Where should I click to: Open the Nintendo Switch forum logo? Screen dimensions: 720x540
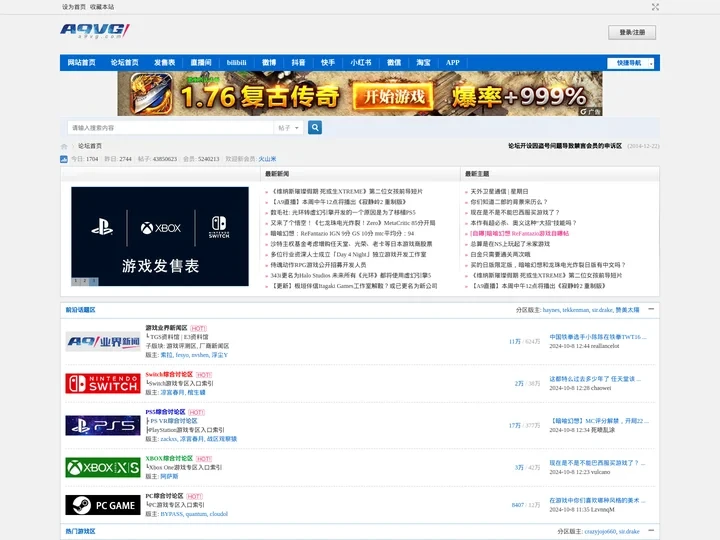(x=102, y=383)
